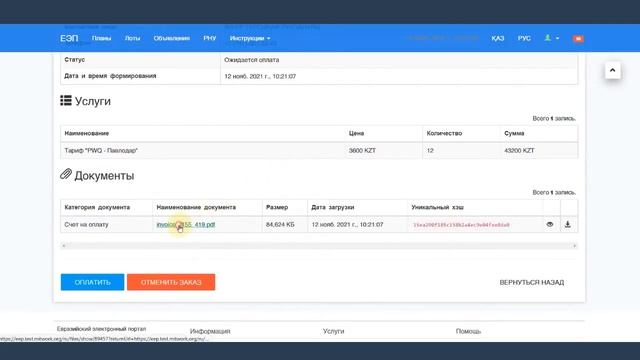
Task: Click the Услуги section heading
Action: tap(85, 101)
